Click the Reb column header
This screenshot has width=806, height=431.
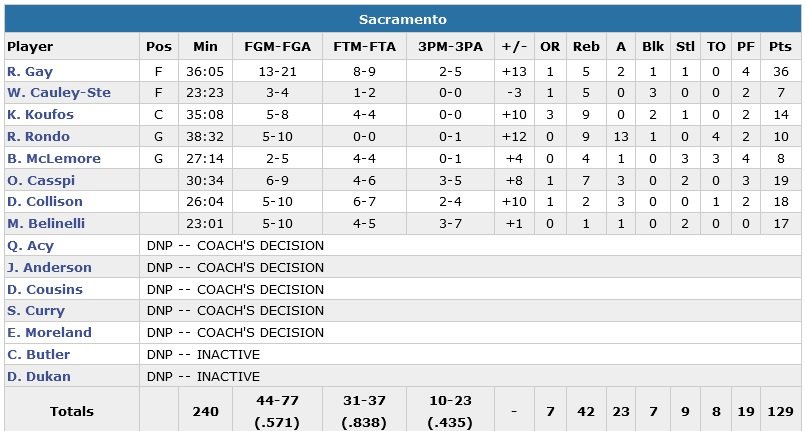(x=585, y=46)
